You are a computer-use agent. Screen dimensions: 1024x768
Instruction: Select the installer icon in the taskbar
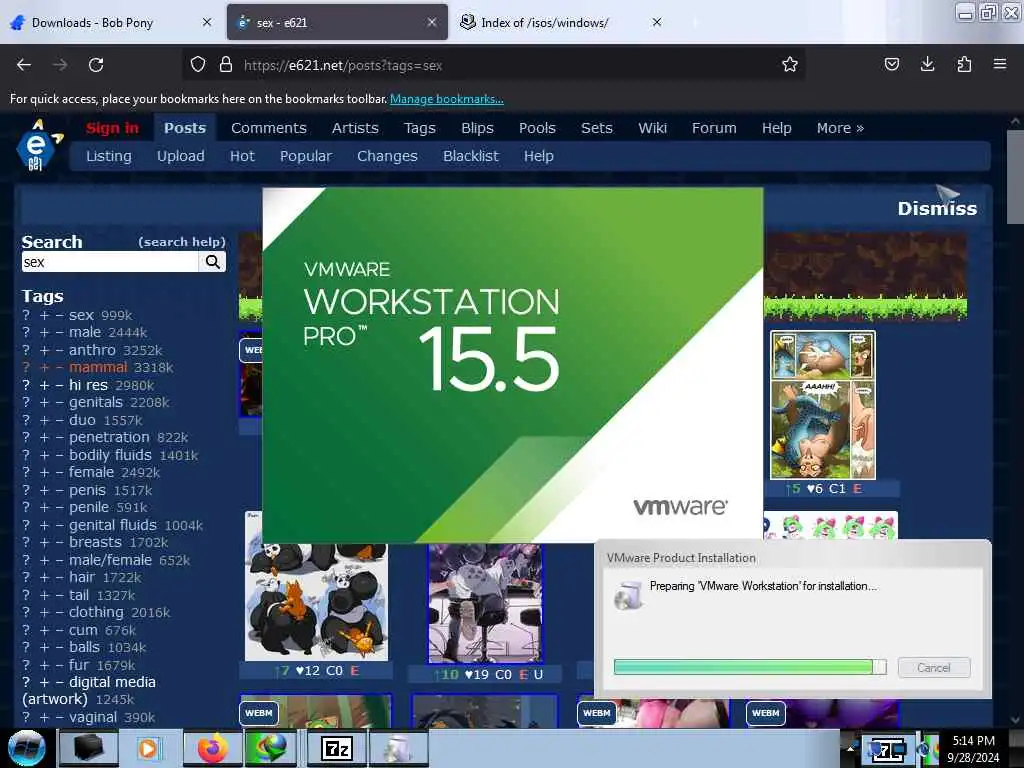(399, 748)
